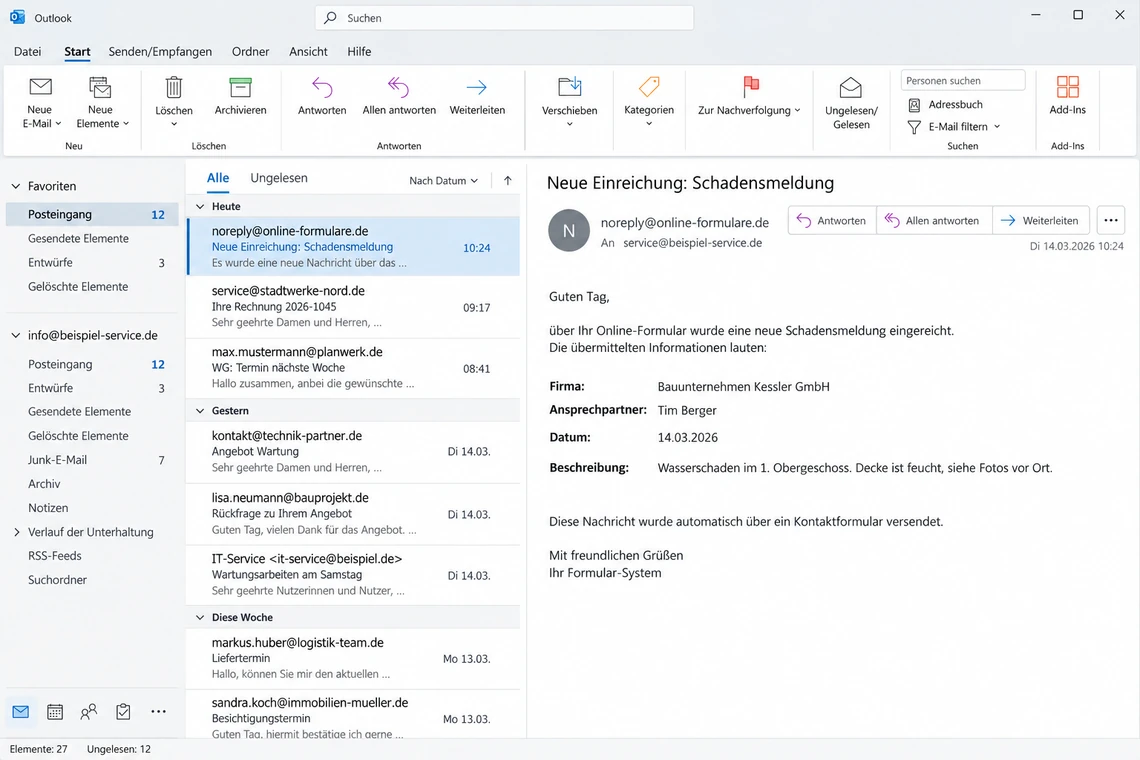The height and width of the screenshot is (760, 1140).
Task: Click Weiterleiten in reading pane
Action: click(1040, 220)
